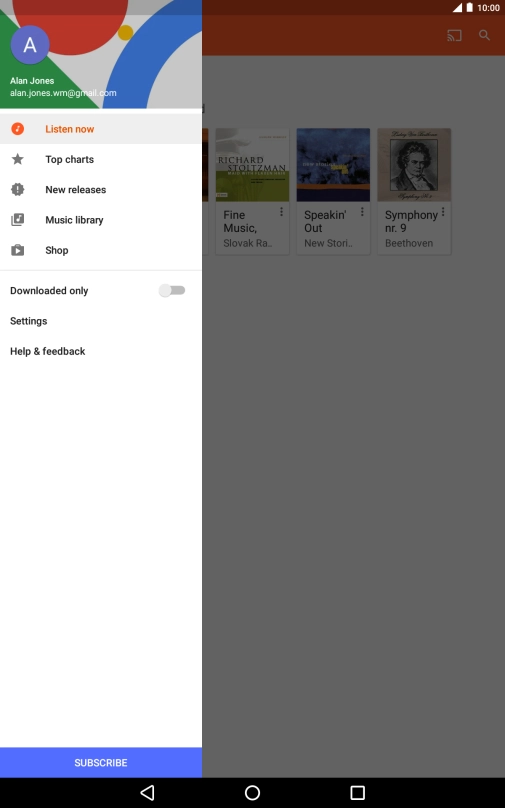505x808 pixels.
Task: Tap Alan Jones profile avatar
Action: (x=30, y=45)
